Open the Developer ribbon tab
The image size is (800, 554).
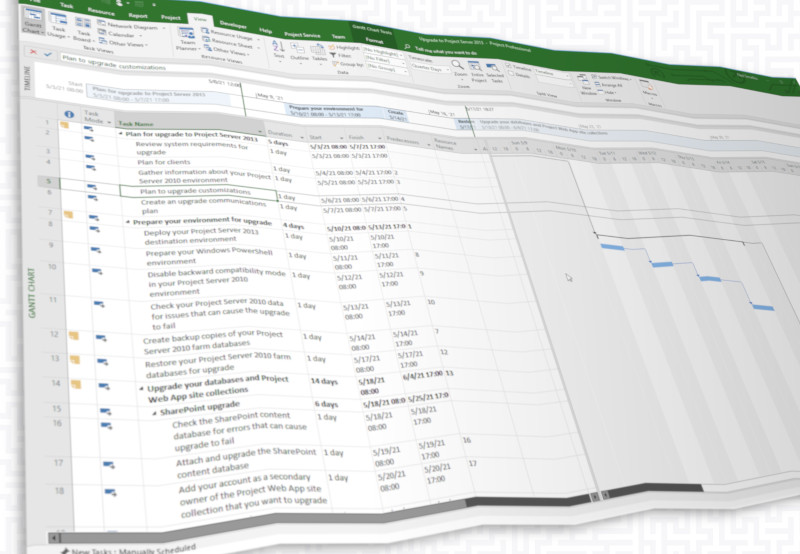[233, 24]
